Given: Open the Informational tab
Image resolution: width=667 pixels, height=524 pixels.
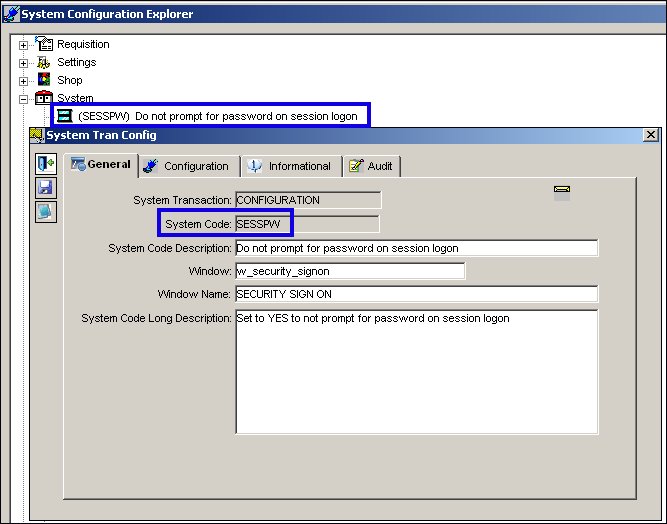Looking at the screenshot, I should click(x=292, y=166).
